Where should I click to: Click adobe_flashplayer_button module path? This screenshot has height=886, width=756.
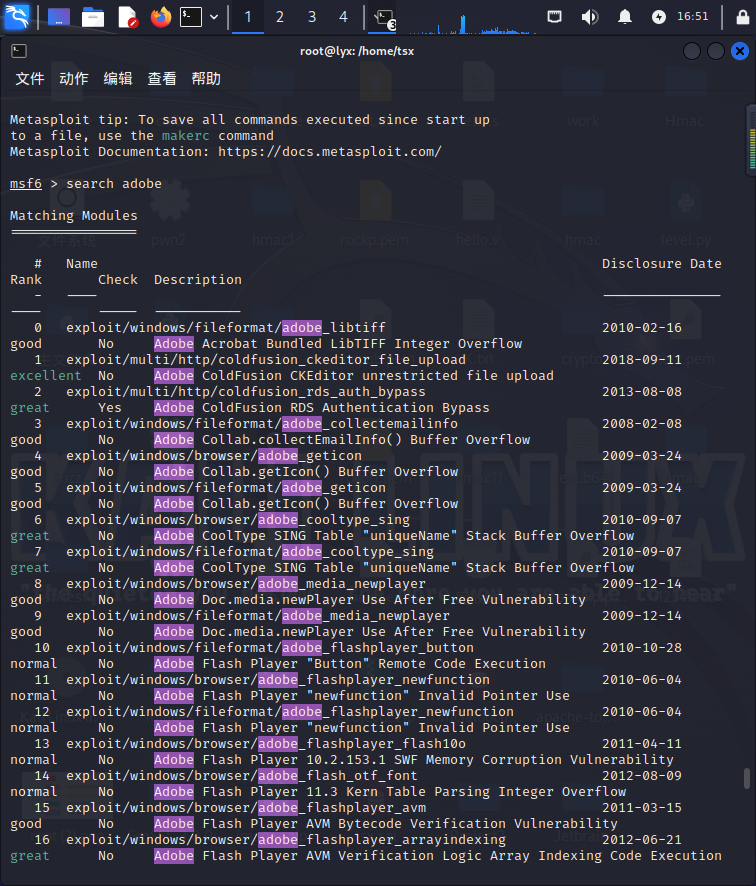[270, 648]
